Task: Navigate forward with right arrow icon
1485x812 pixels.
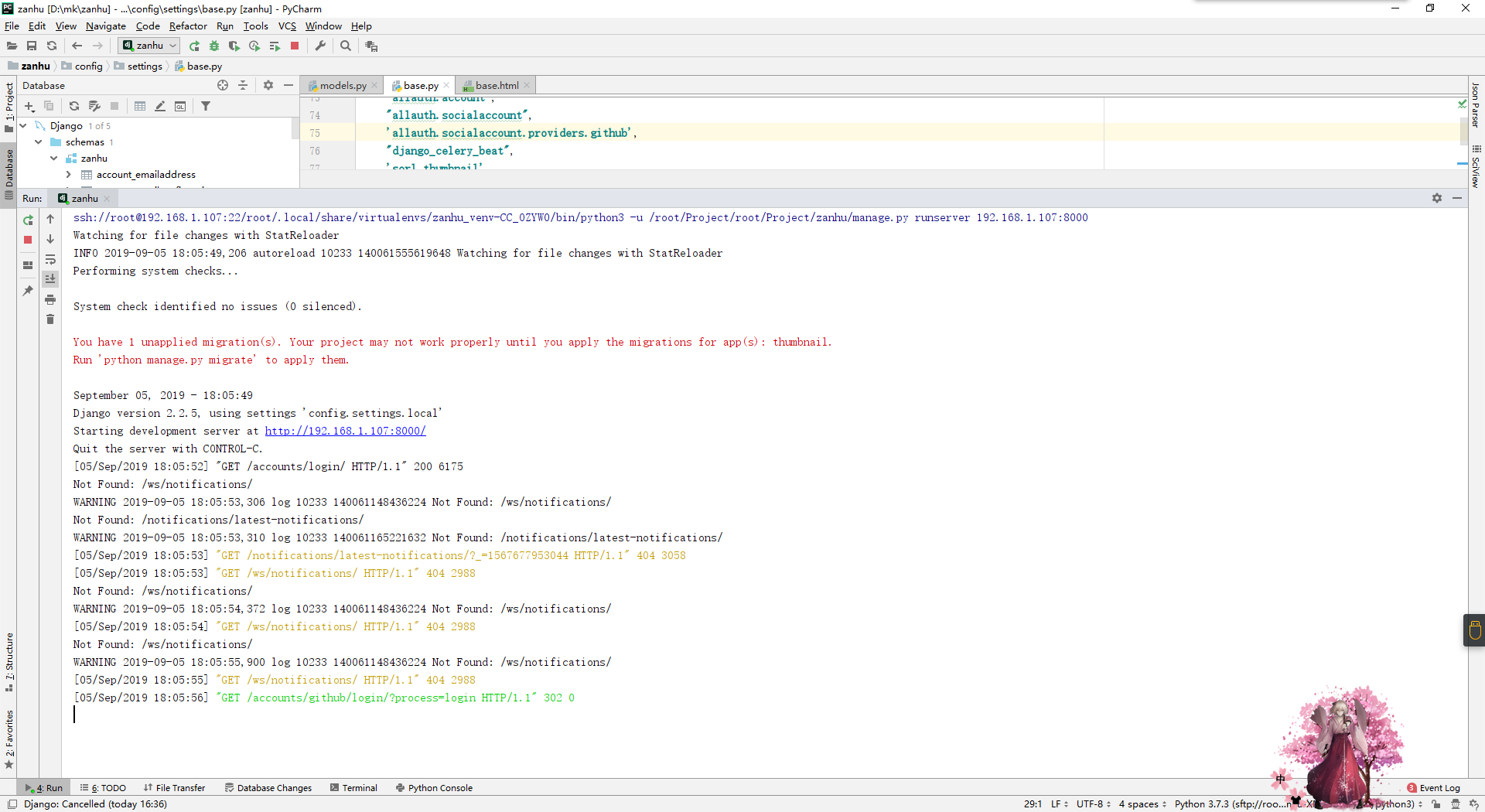Action: [x=97, y=46]
